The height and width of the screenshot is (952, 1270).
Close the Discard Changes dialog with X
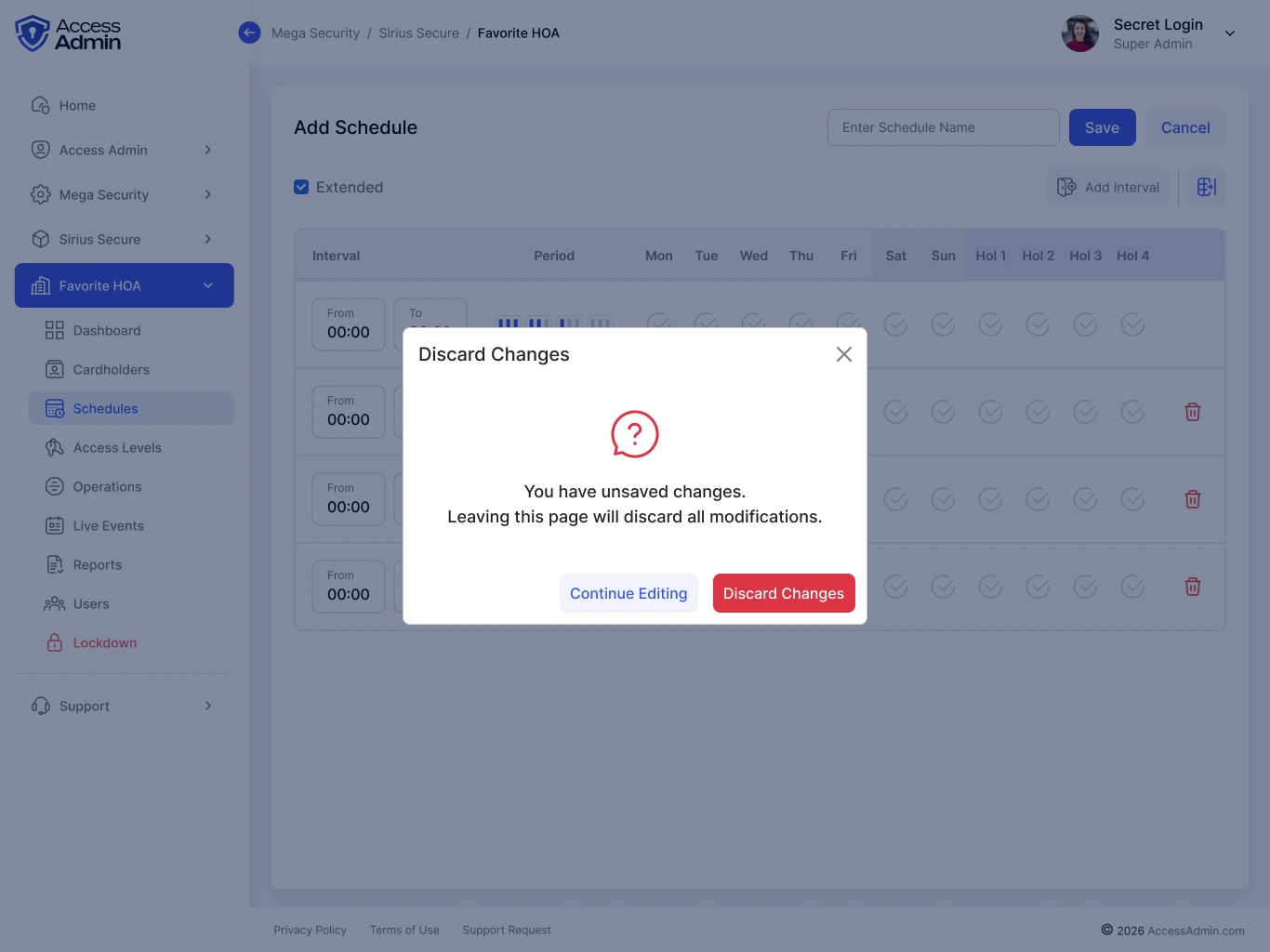point(844,354)
